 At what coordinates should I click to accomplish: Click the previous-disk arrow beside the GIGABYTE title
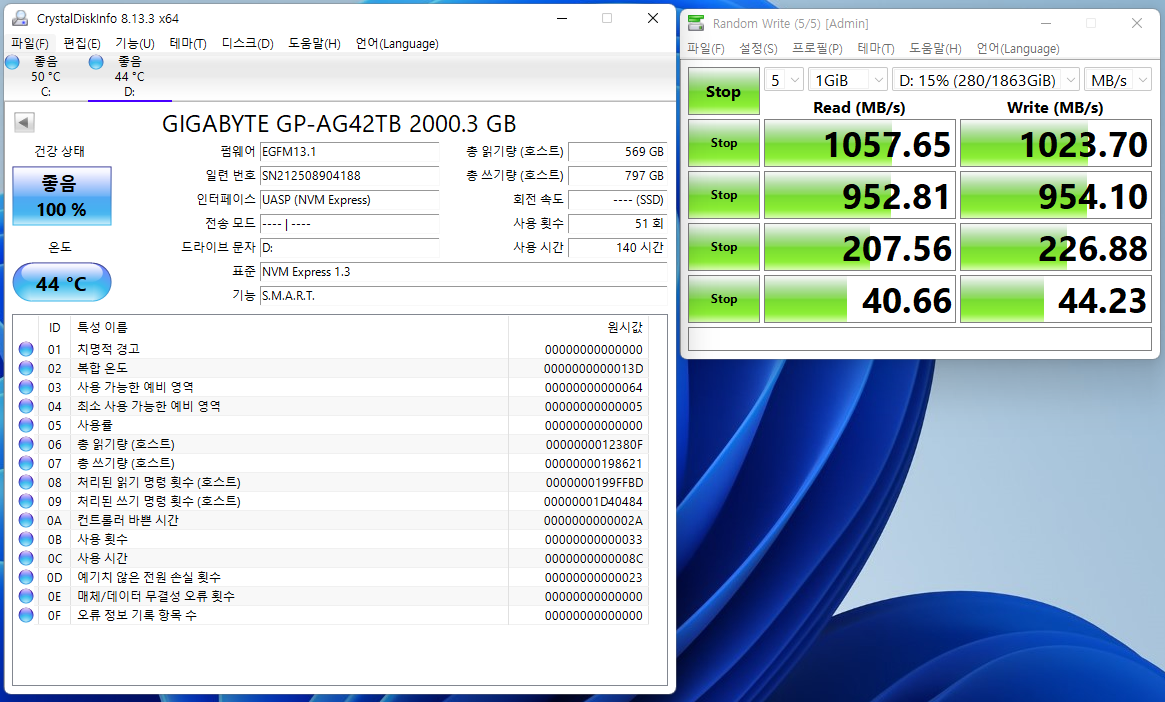point(25,123)
